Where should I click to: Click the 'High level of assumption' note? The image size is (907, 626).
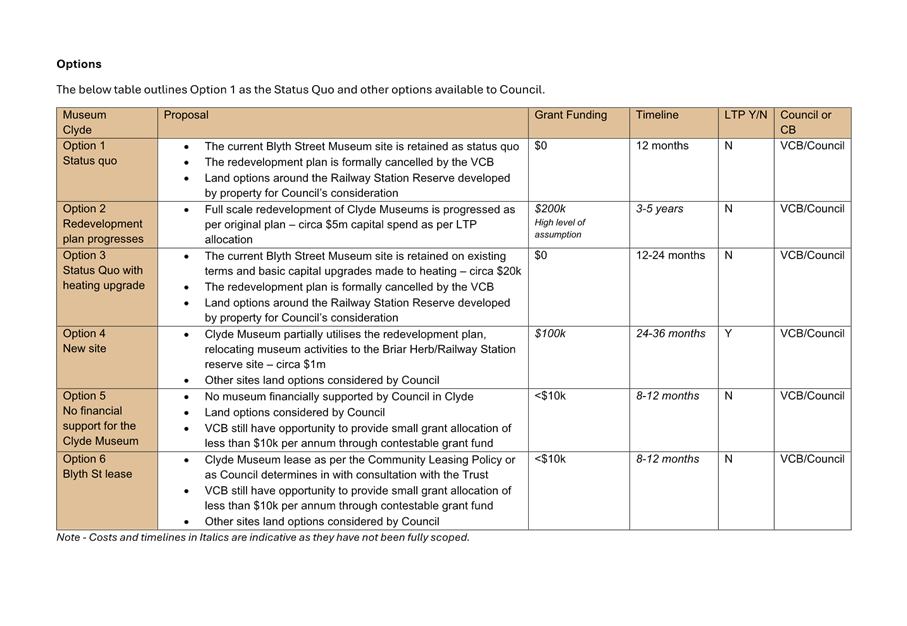[x=559, y=229]
